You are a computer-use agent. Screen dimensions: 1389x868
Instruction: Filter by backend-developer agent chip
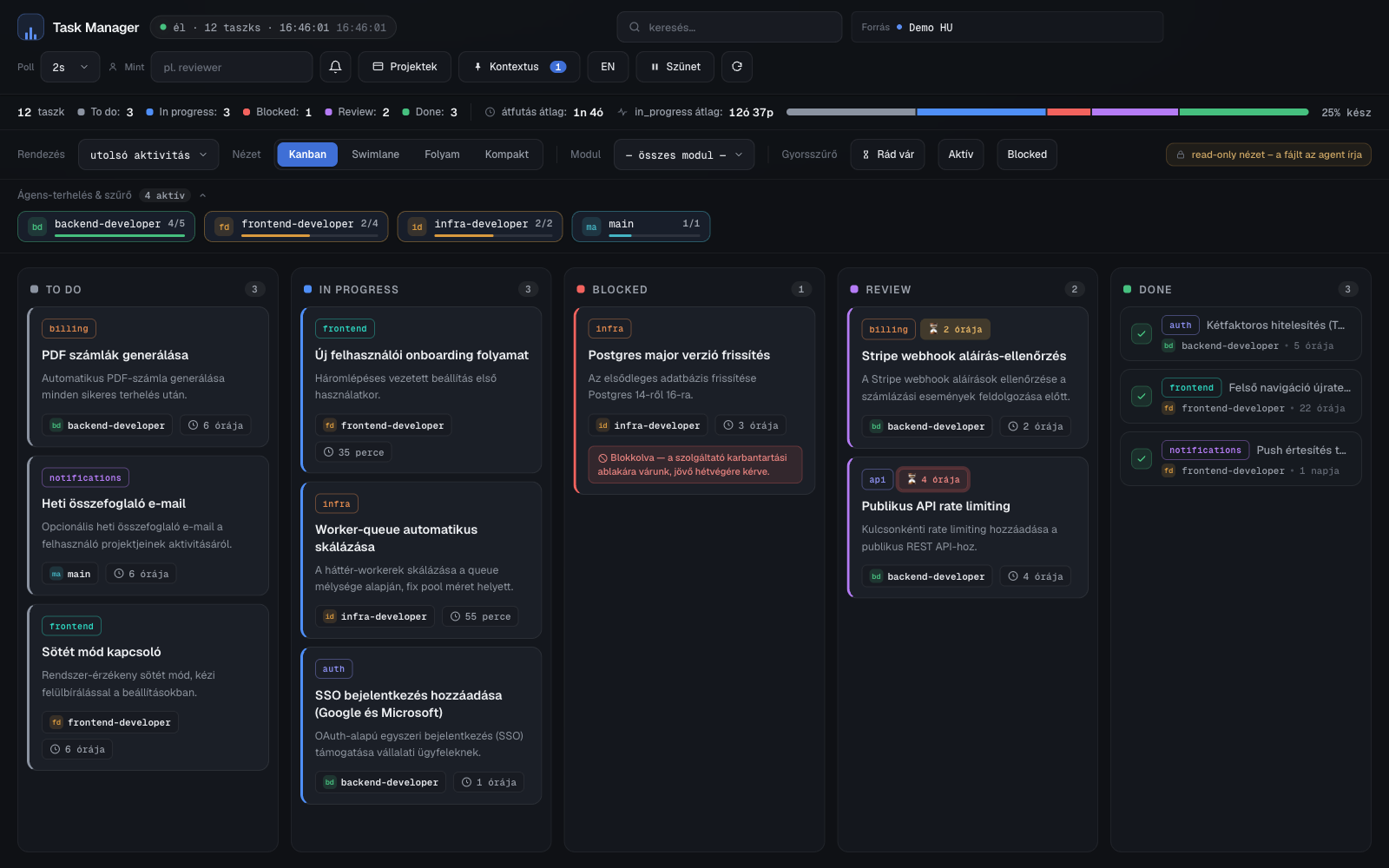click(106, 226)
